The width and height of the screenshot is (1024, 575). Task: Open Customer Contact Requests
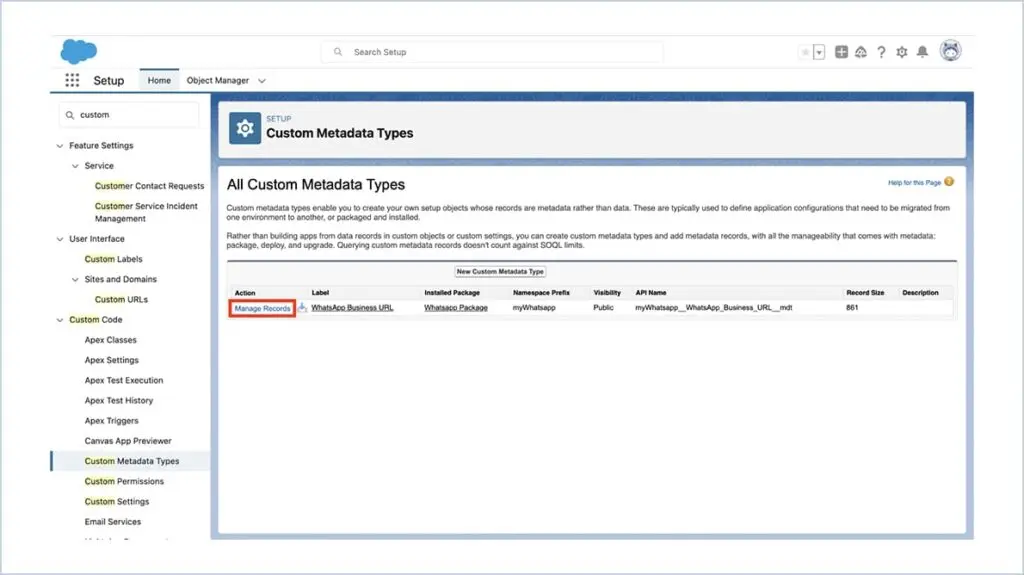coord(150,186)
